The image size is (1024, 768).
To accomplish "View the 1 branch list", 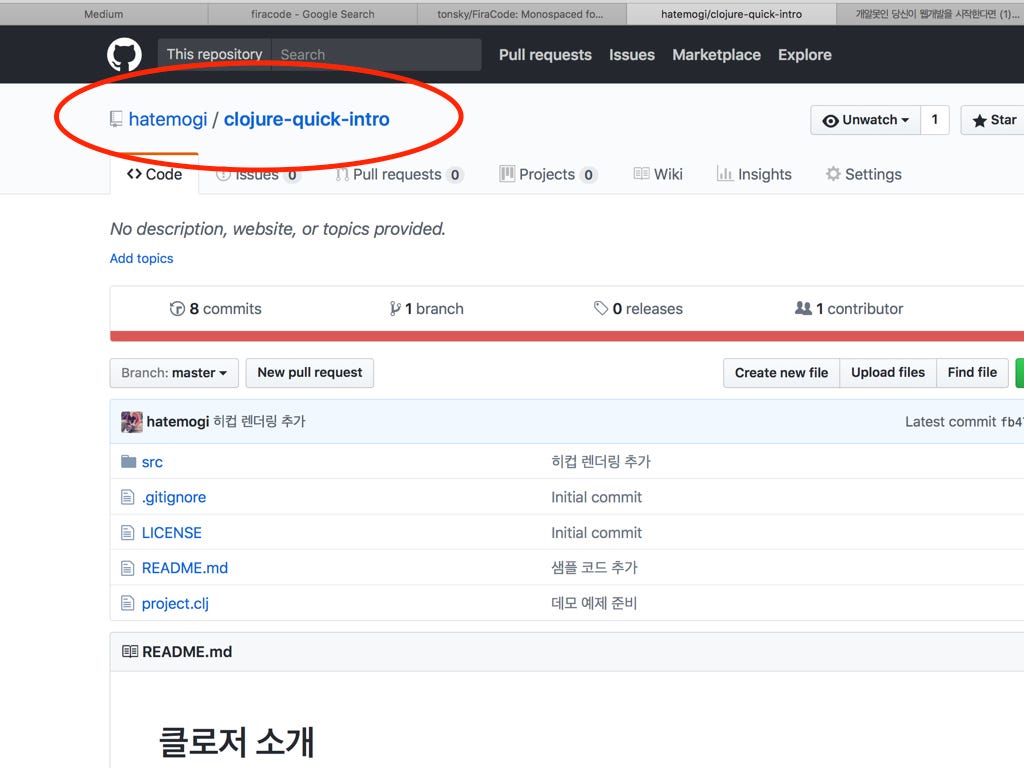I will 426,308.
